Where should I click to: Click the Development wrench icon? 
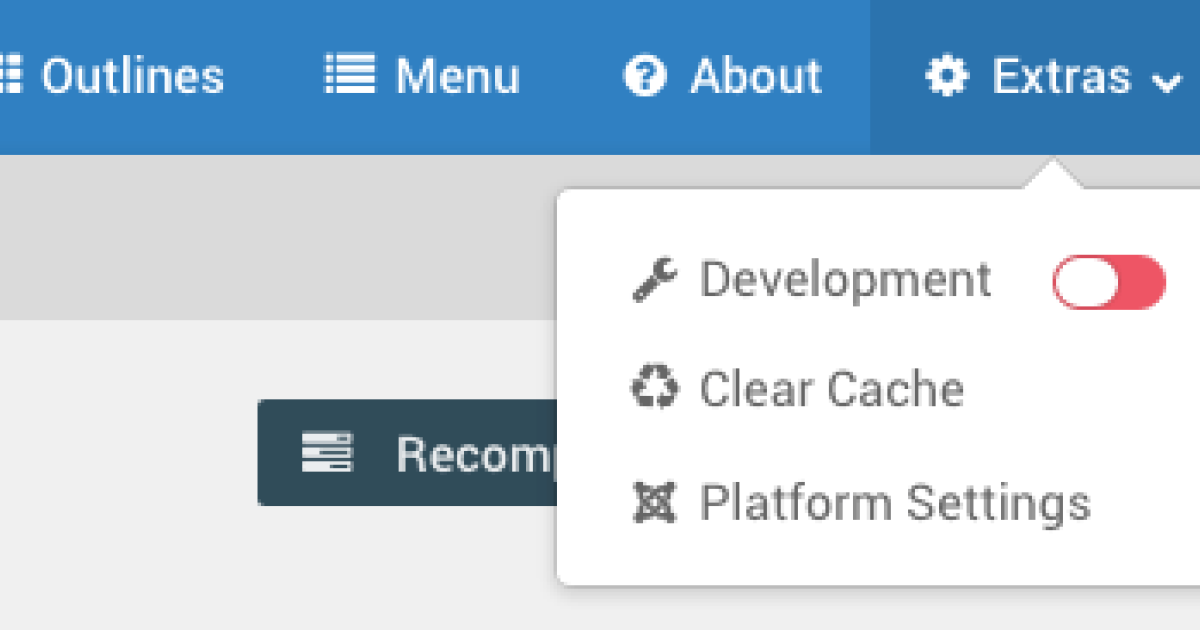(654, 280)
